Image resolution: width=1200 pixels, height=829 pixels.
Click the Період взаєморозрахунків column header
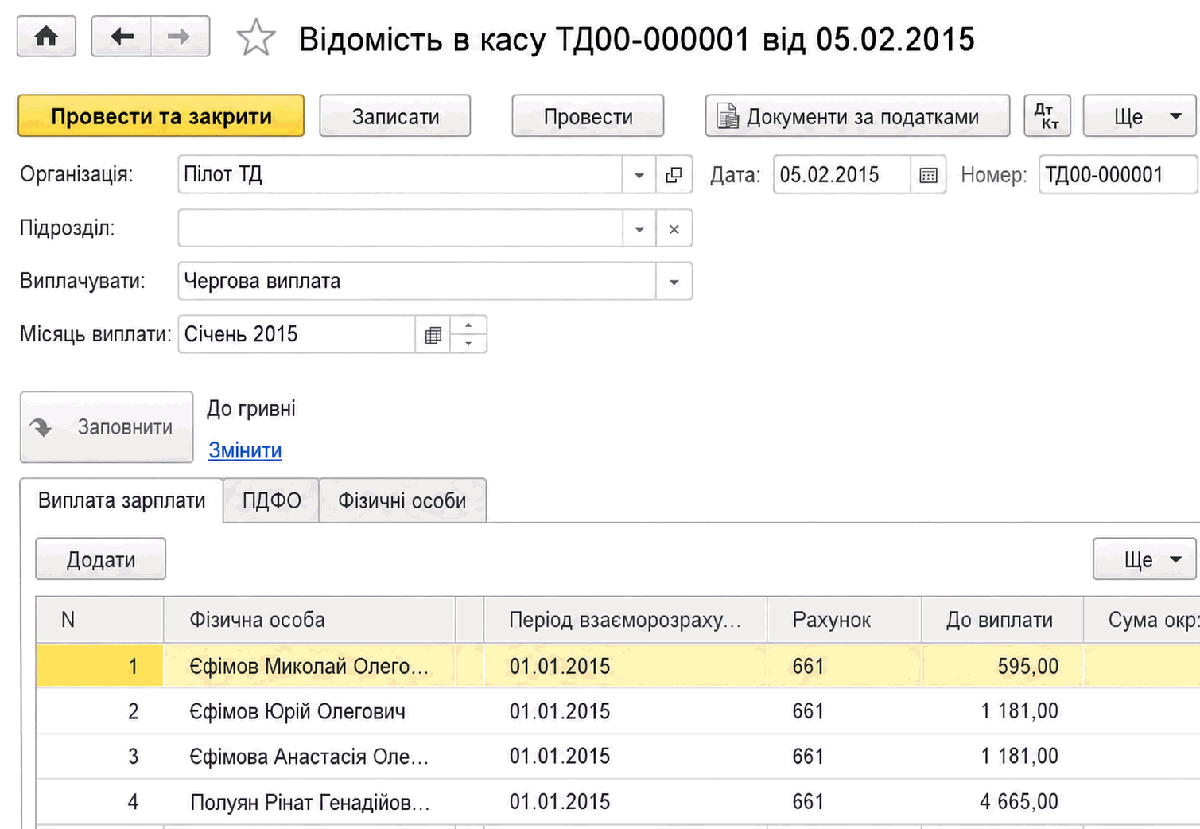coord(625,620)
